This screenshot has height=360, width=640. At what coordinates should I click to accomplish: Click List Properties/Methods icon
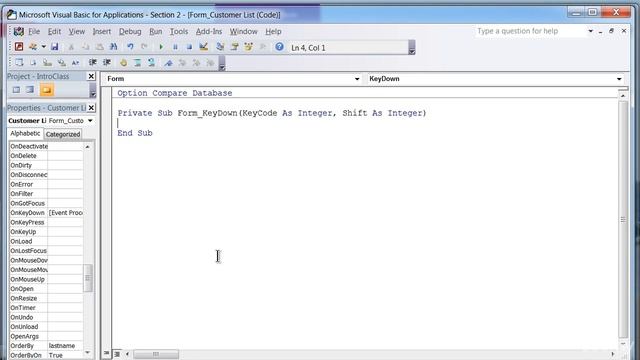point(19,63)
